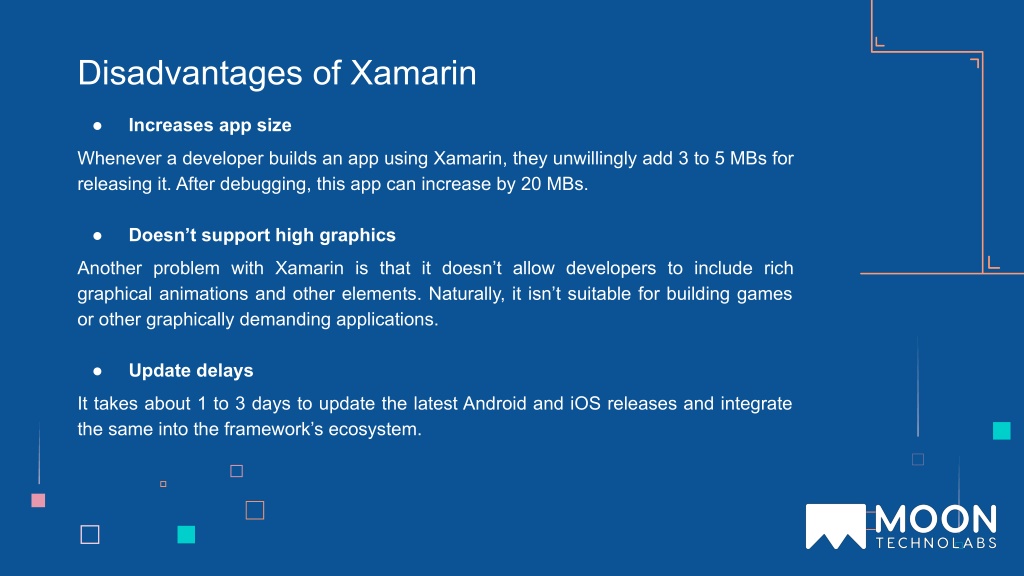Screen dimensions: 1024x576
Task: Click the paragraph about adding 3 to 5 MBs
Action: 435,171
